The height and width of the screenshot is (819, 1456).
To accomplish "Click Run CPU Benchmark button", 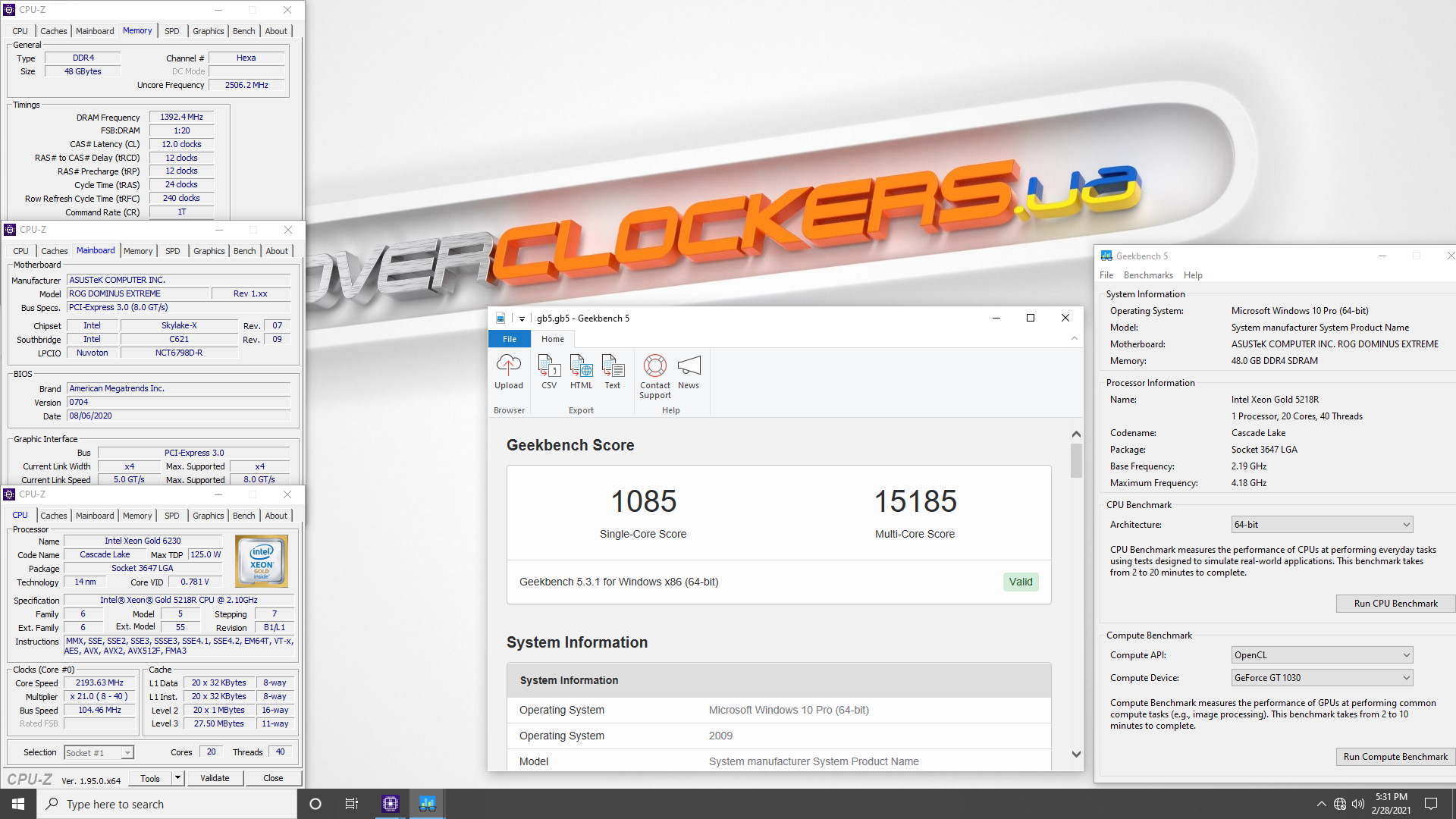I will pyautogui.click(x=1395, y=604).
